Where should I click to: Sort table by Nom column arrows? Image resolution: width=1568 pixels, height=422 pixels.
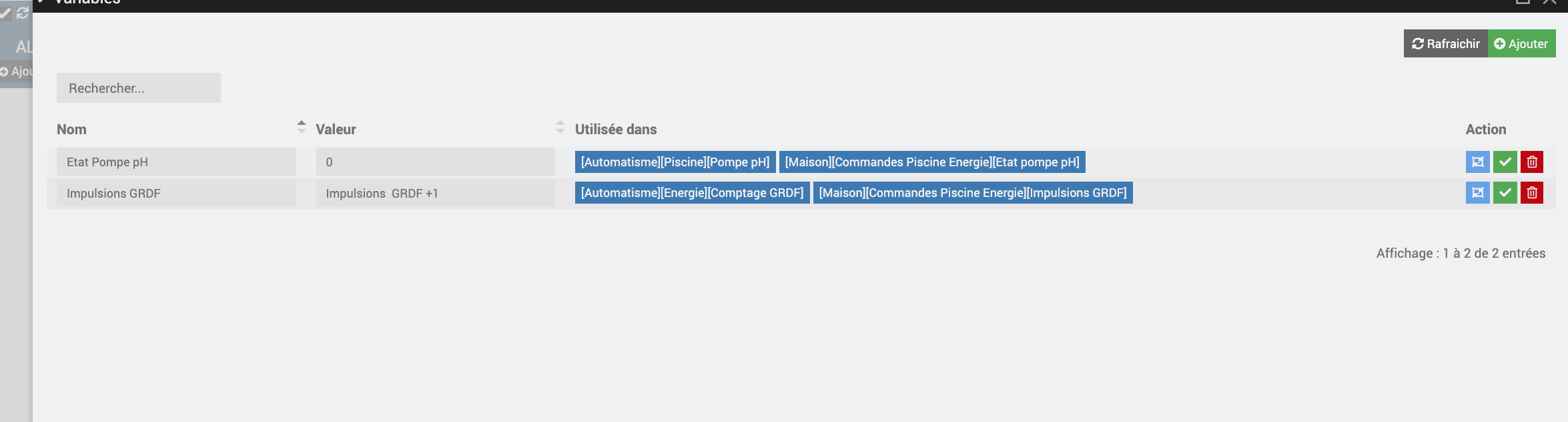coord(302,127)
